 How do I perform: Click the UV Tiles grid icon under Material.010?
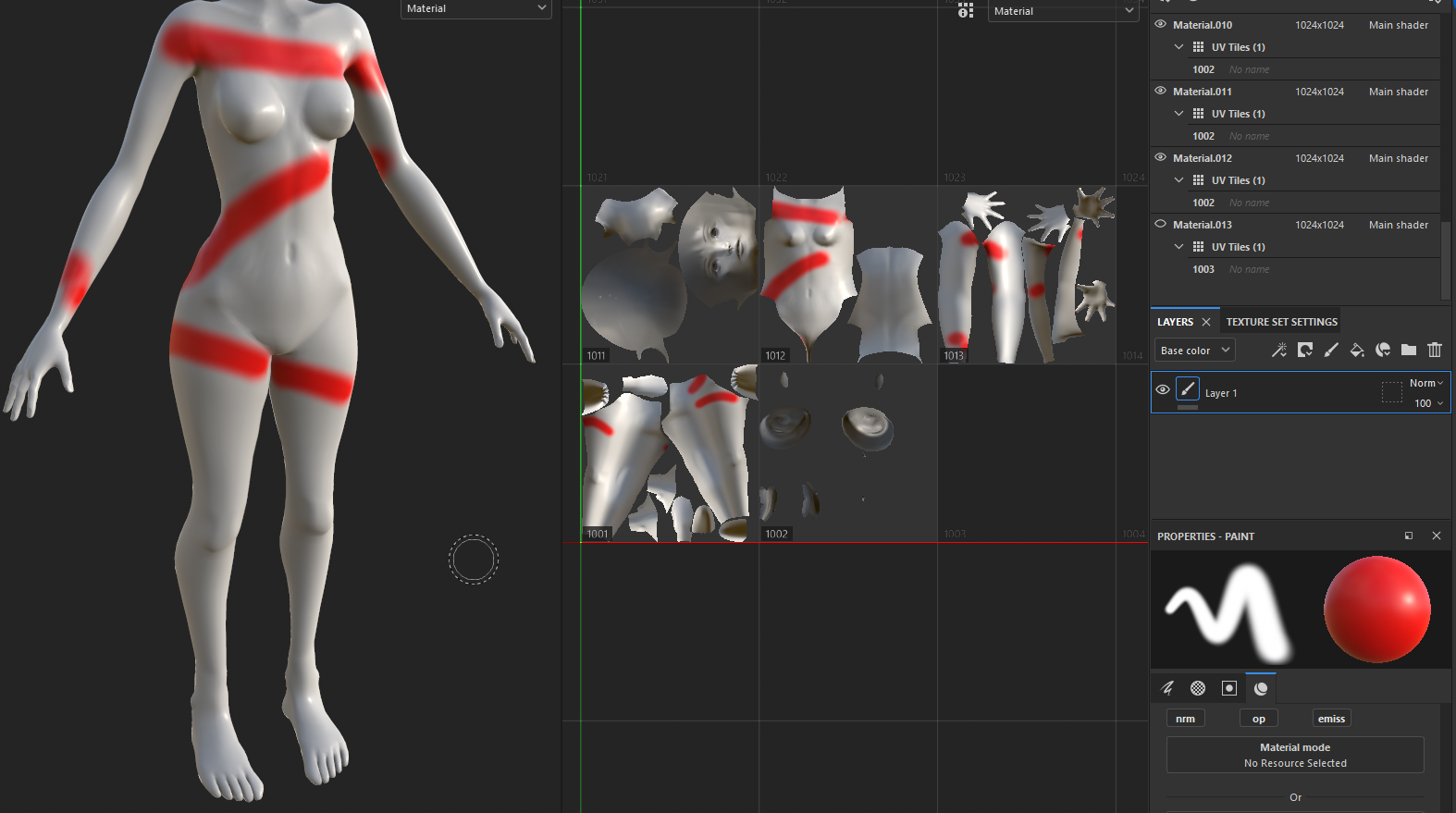(x=1198, y=47)
